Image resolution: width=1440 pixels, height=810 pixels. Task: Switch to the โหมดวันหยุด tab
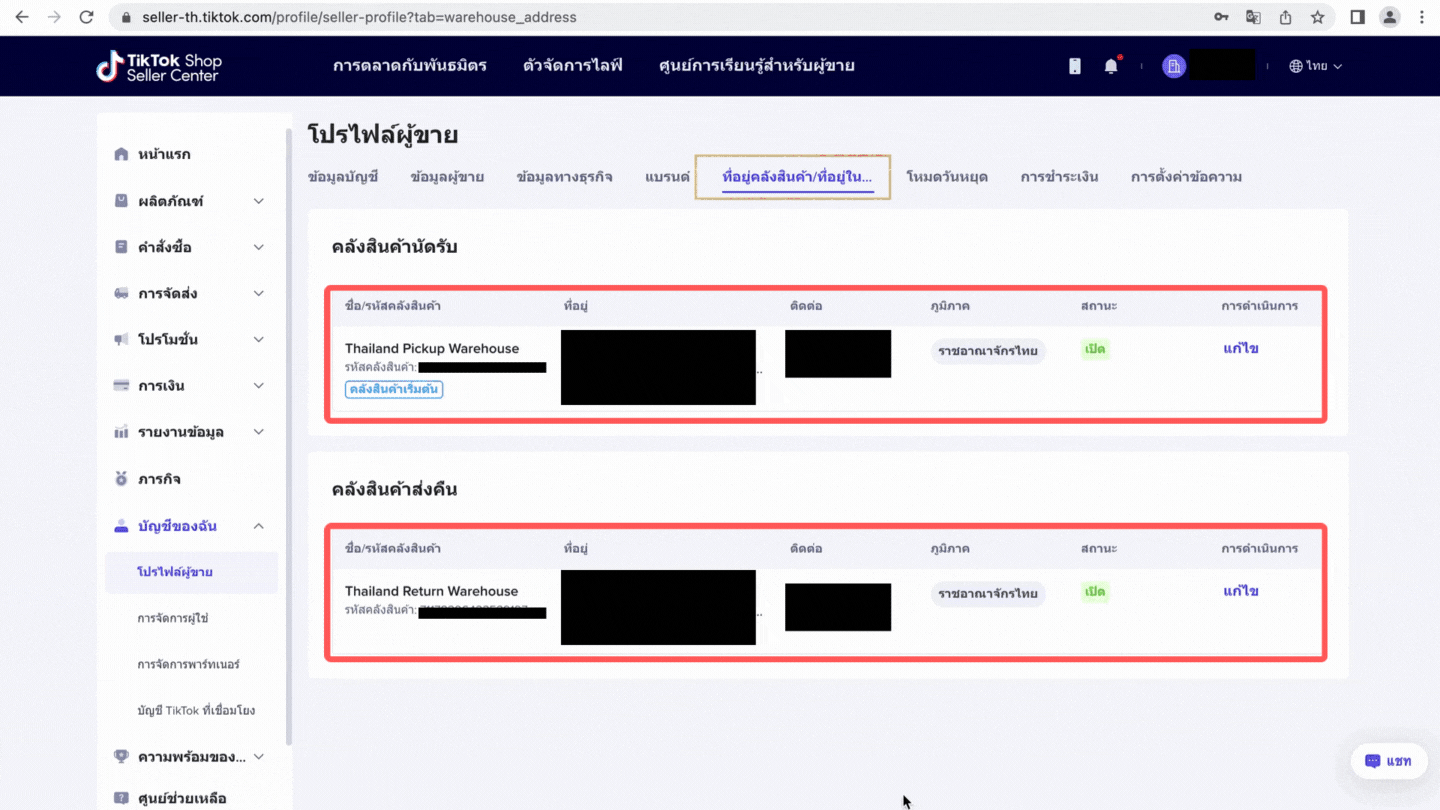947,176
